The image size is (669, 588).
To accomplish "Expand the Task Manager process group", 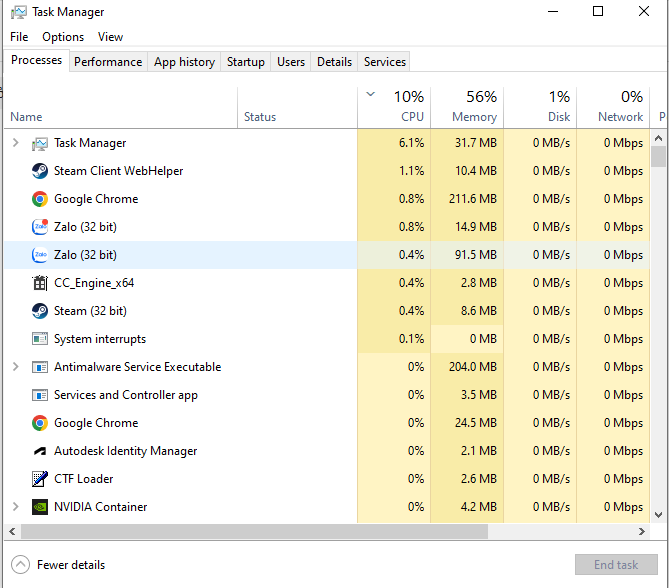I will [x=15, y=143].
